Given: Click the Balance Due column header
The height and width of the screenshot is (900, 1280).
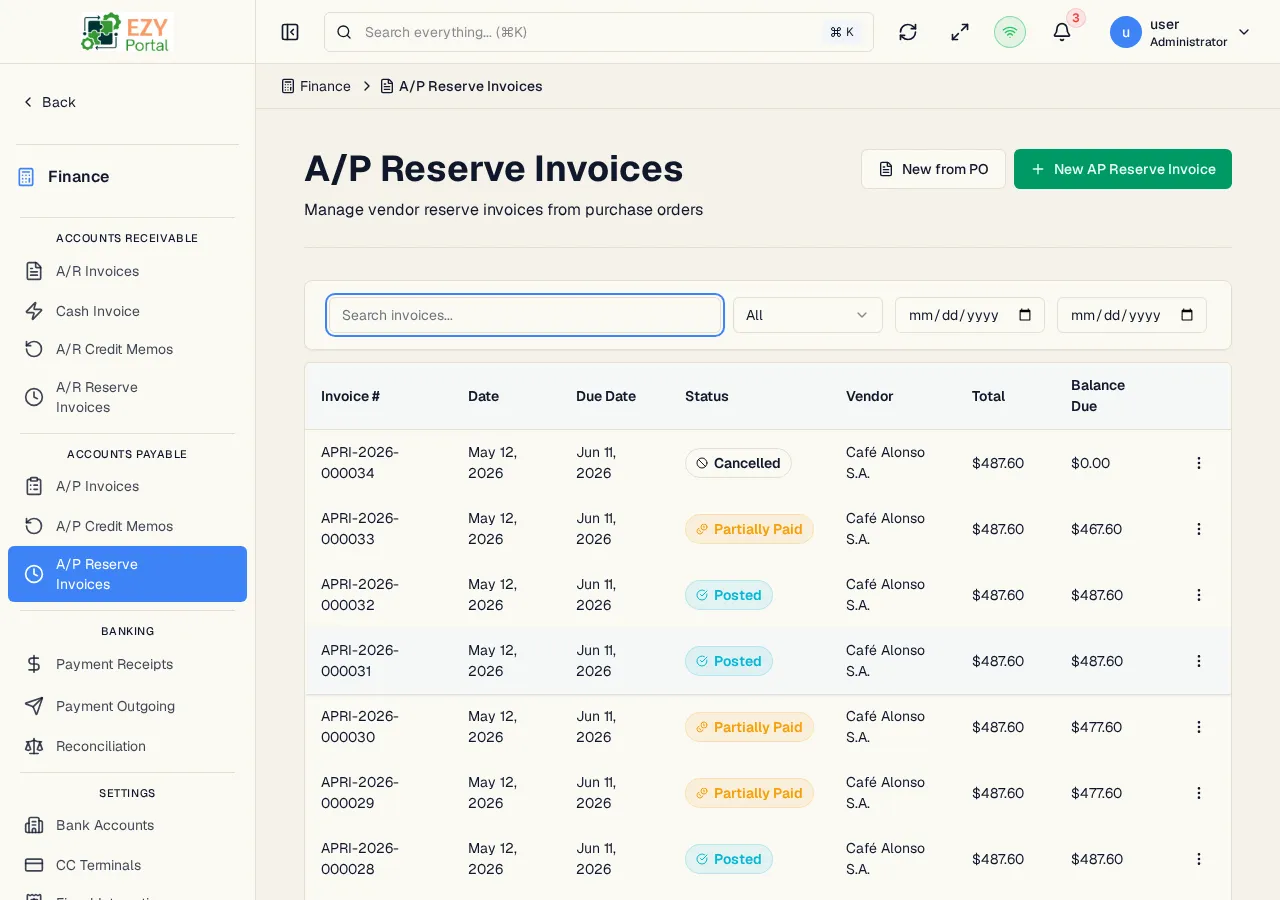Looking at the screenshot, I should tap(1098, 396).
